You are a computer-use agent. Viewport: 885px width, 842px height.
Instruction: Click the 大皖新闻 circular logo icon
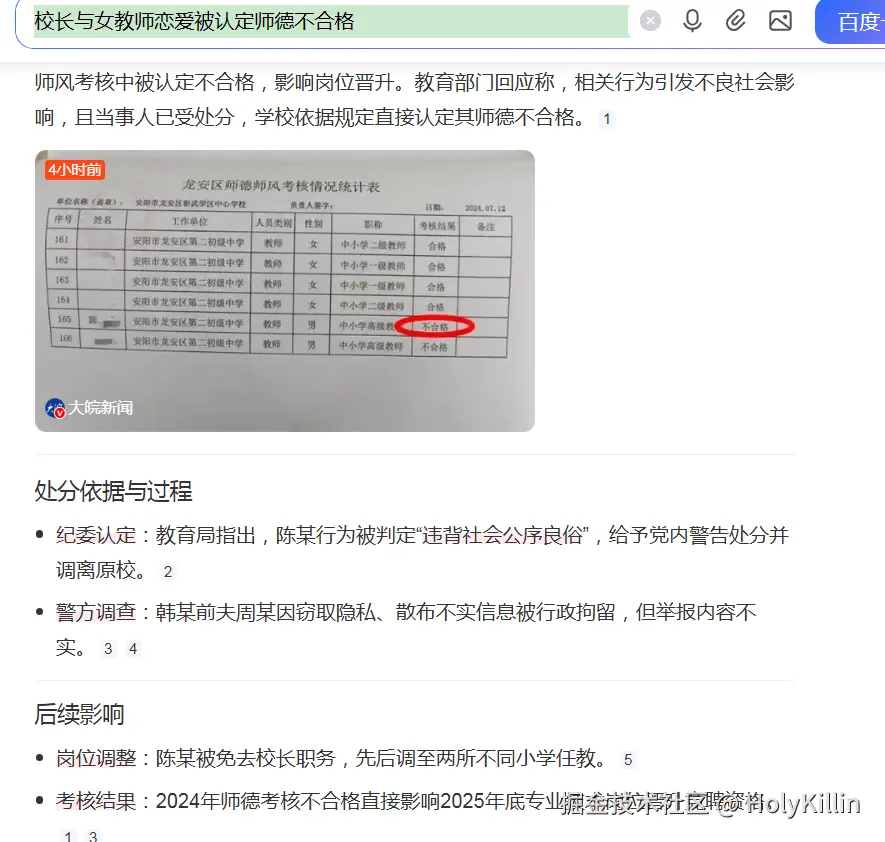pos(55,408)
